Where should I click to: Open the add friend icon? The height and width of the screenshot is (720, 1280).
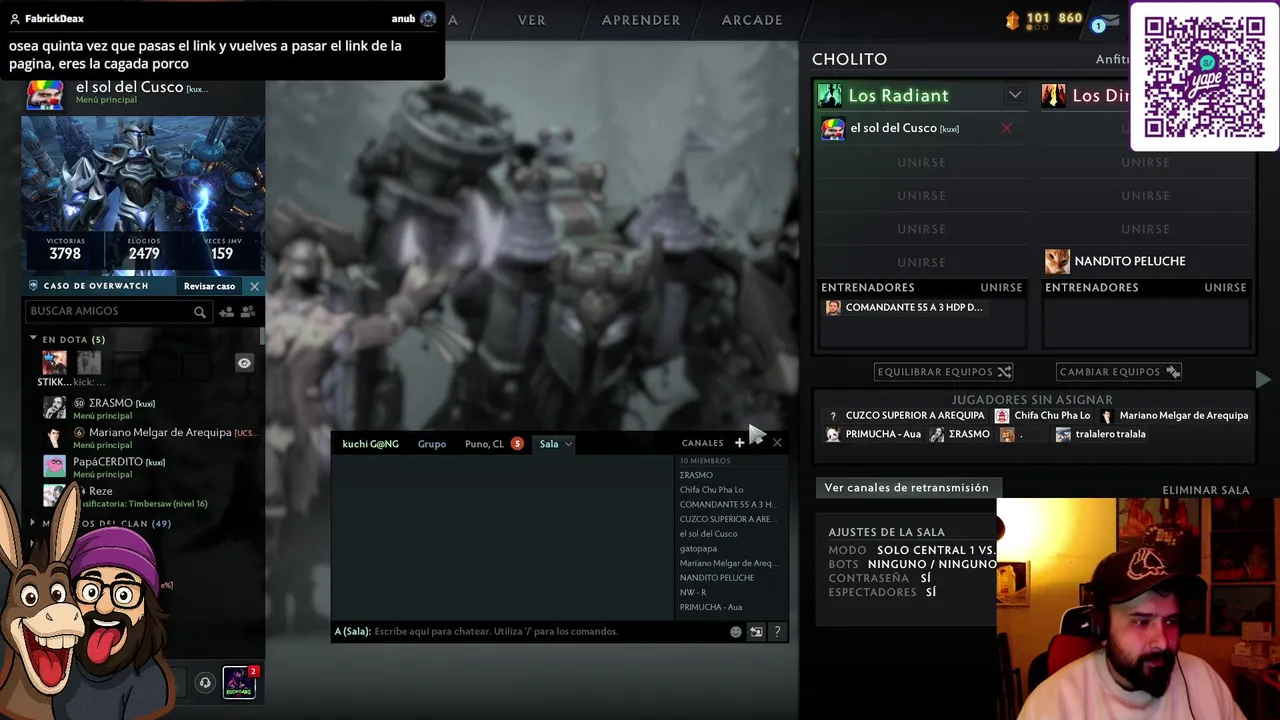226,312
